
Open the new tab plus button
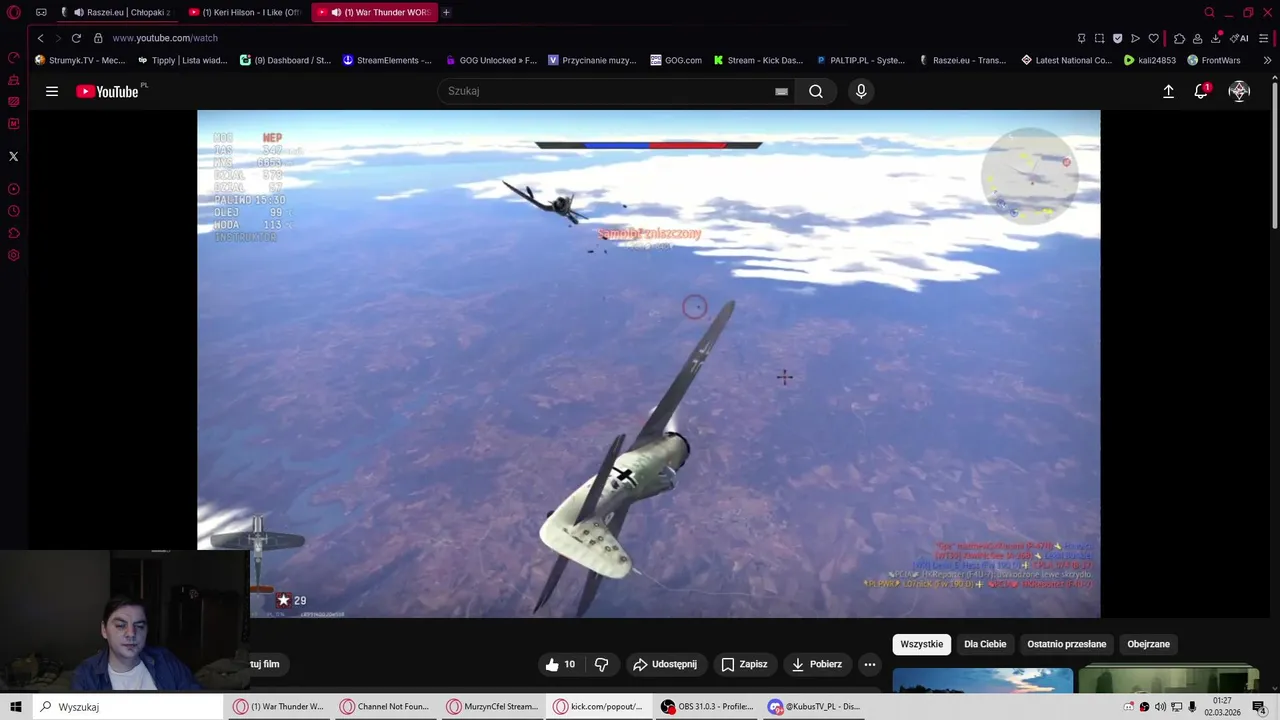click(x=446, y=12)
